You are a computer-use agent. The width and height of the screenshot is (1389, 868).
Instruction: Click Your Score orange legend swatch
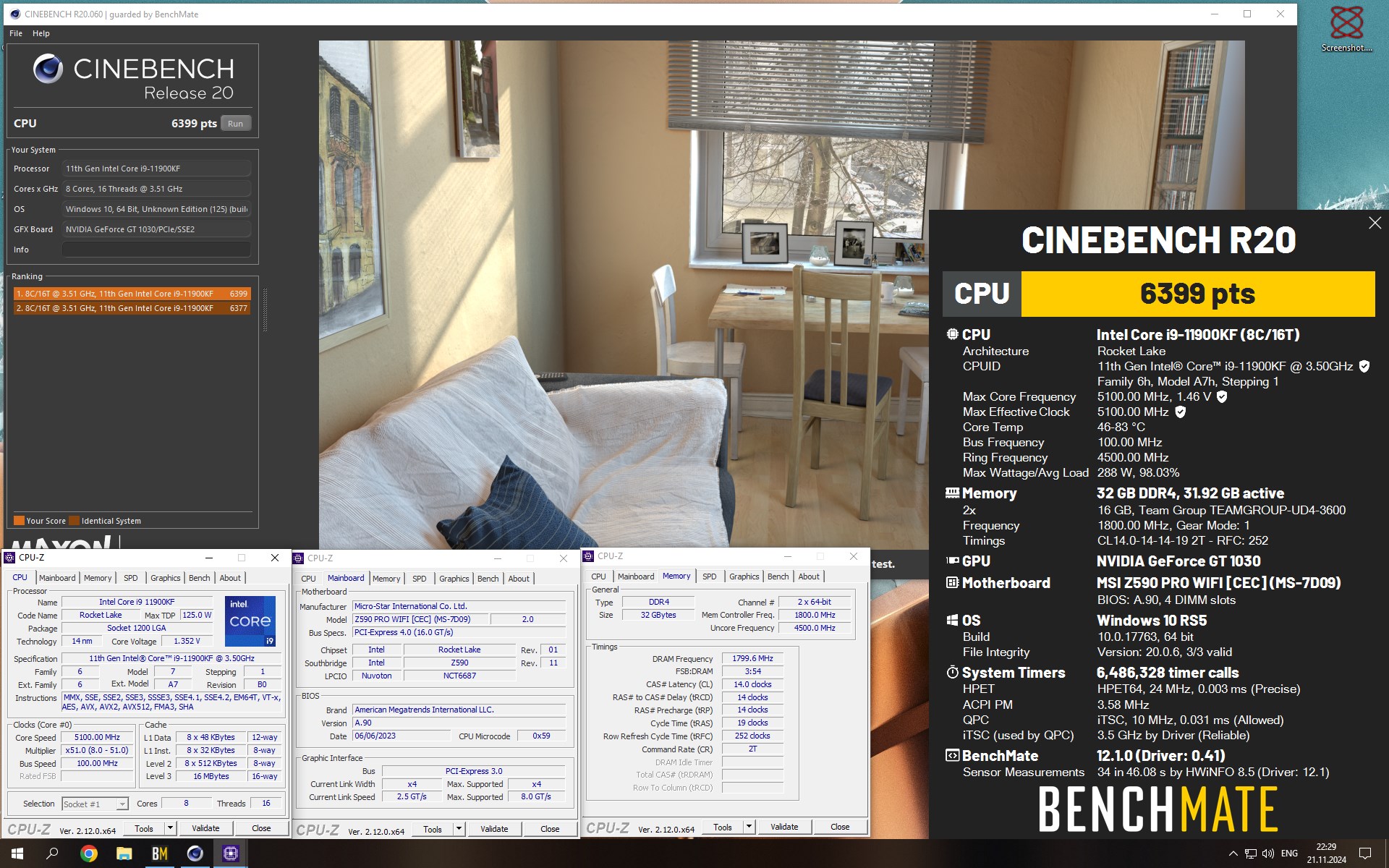(x=19, y=520)
